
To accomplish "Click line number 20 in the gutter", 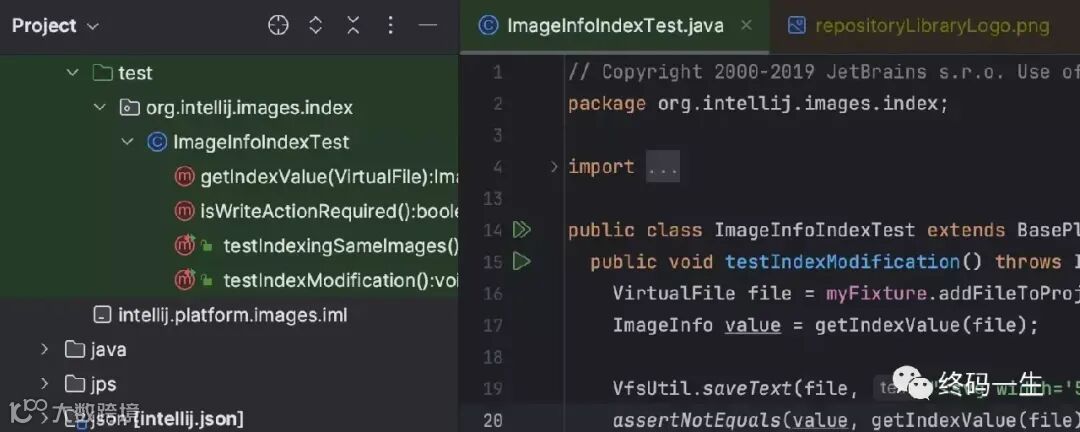I will coord(492,420).
